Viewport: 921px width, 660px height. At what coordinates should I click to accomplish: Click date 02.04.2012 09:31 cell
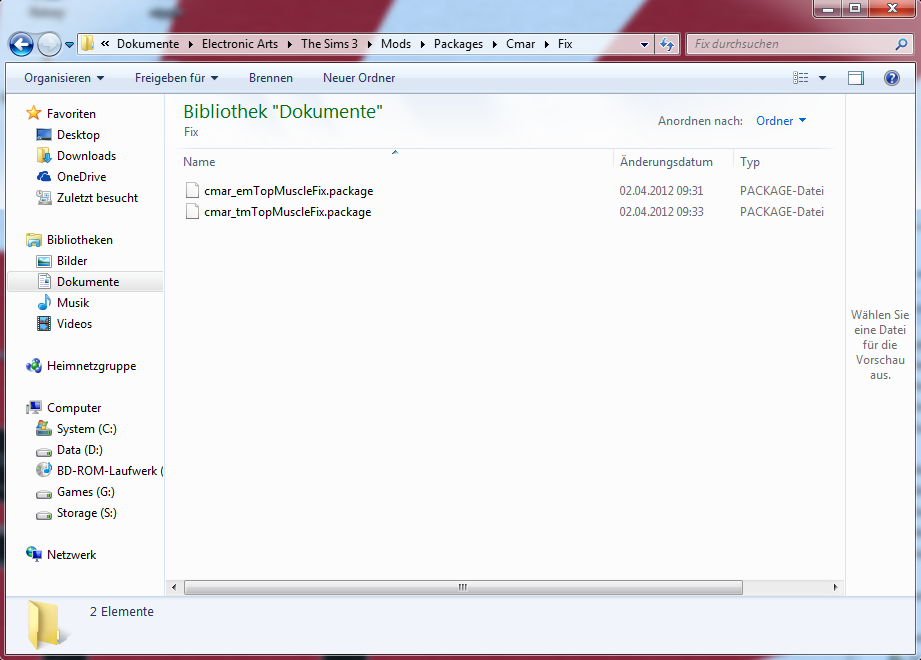[x=661, y=191]
